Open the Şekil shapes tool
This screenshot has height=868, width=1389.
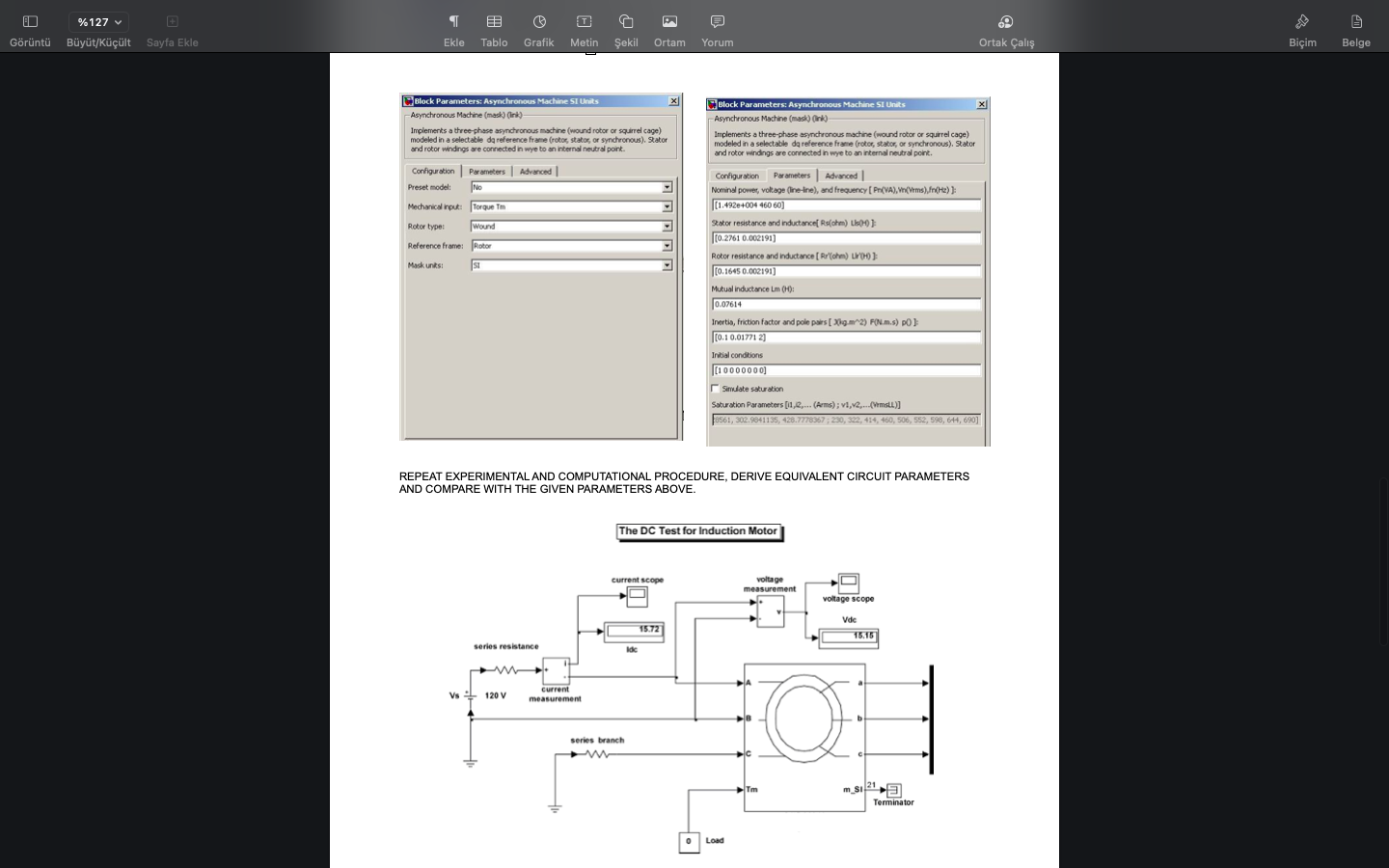[x=626, y=21]
